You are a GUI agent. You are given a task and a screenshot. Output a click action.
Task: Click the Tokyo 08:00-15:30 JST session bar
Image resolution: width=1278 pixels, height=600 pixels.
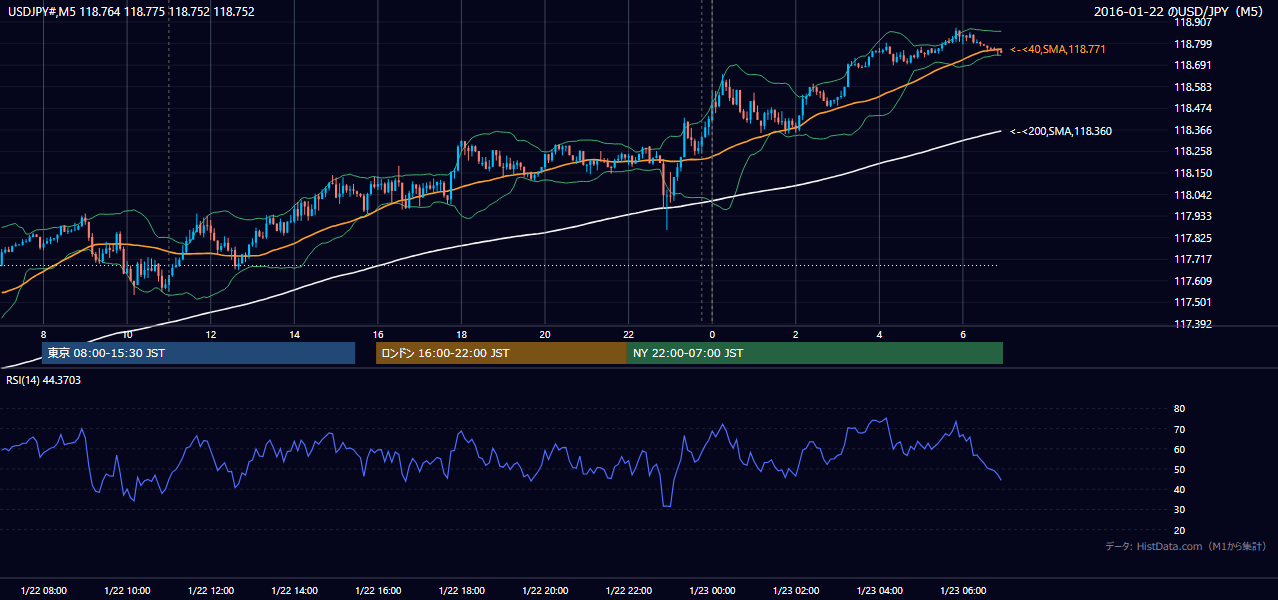click(x=198, y=353)
